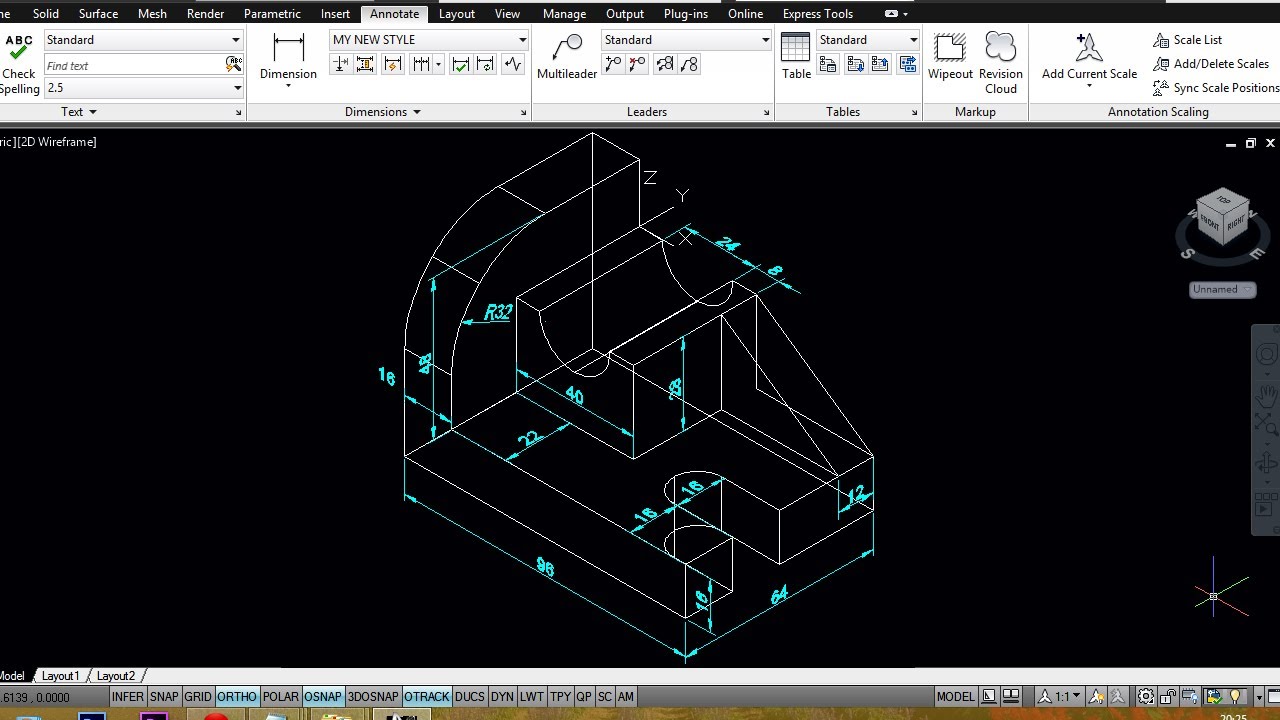Expand the text height 2.5 dropdown

pyautogui.click(x=144, y=88)
